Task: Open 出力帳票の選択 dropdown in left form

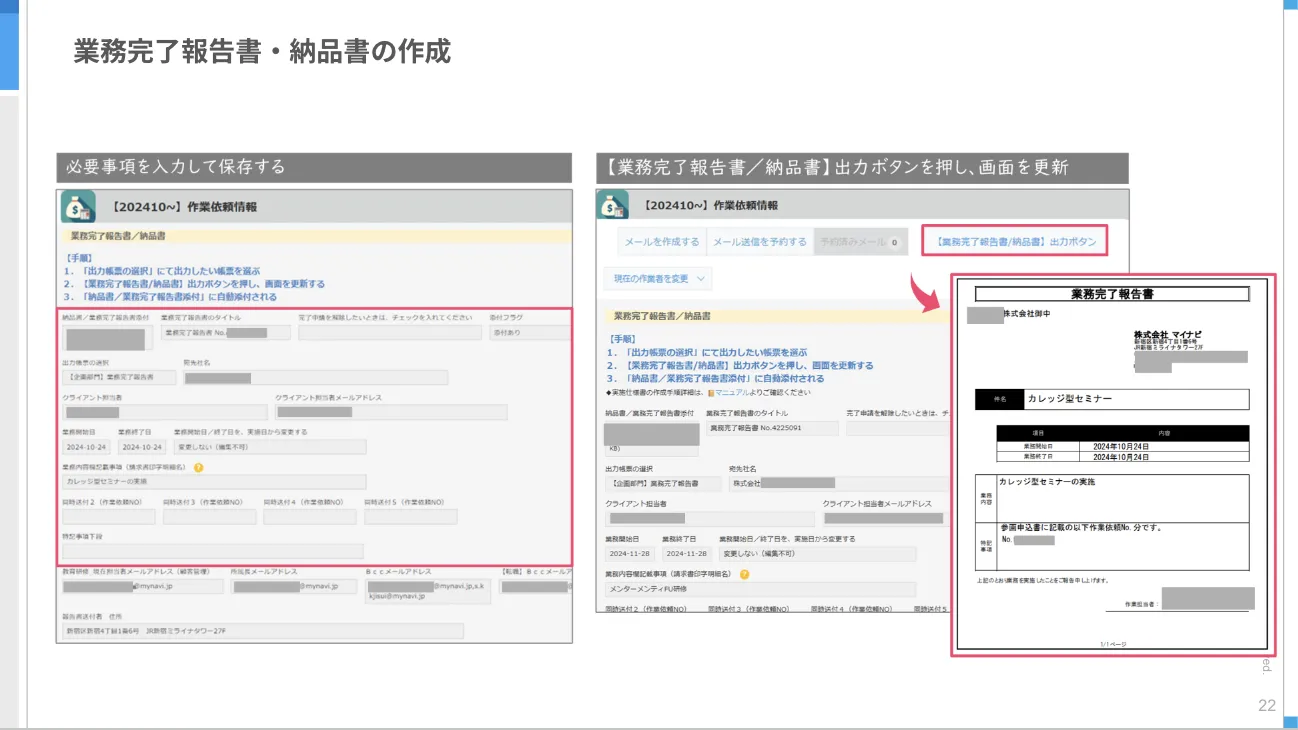Action: pos(119,378)
